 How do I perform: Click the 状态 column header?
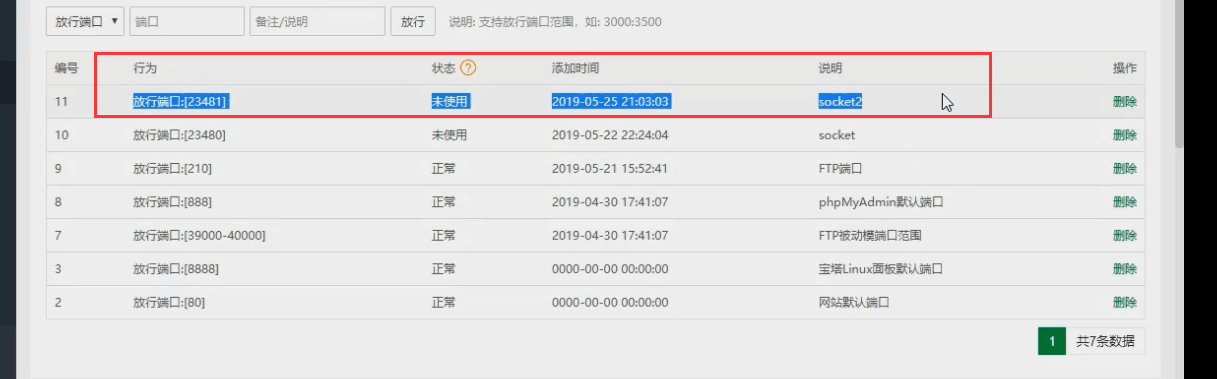pos(443,68)
